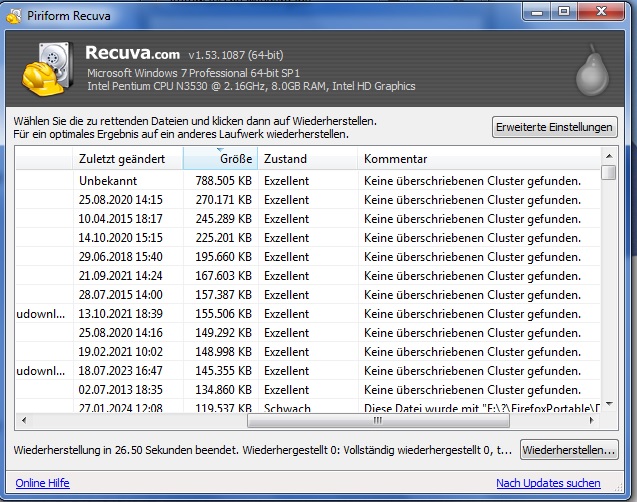Minimize the Piriform Recuva window

click(537, 12)
